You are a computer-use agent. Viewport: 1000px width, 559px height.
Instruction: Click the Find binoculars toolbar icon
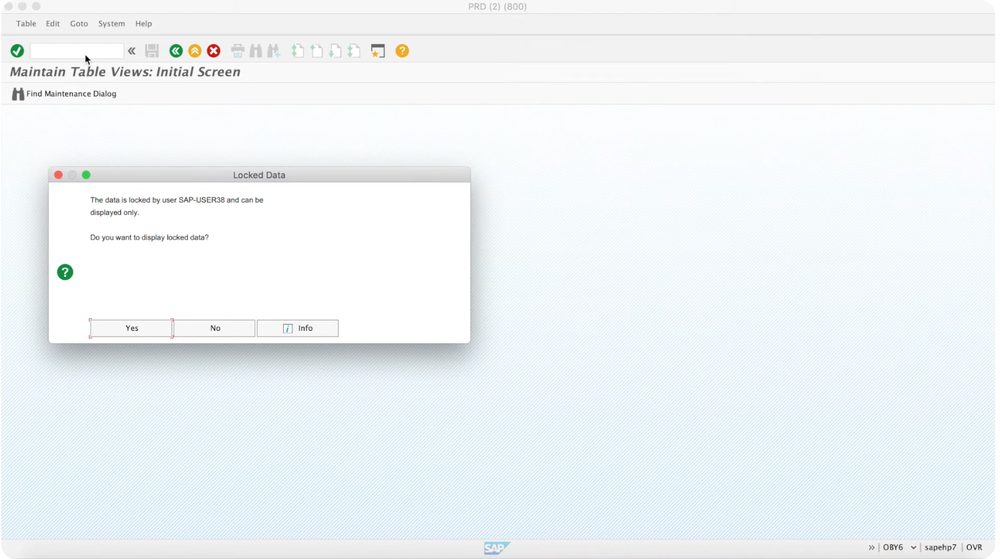(256, 51)
